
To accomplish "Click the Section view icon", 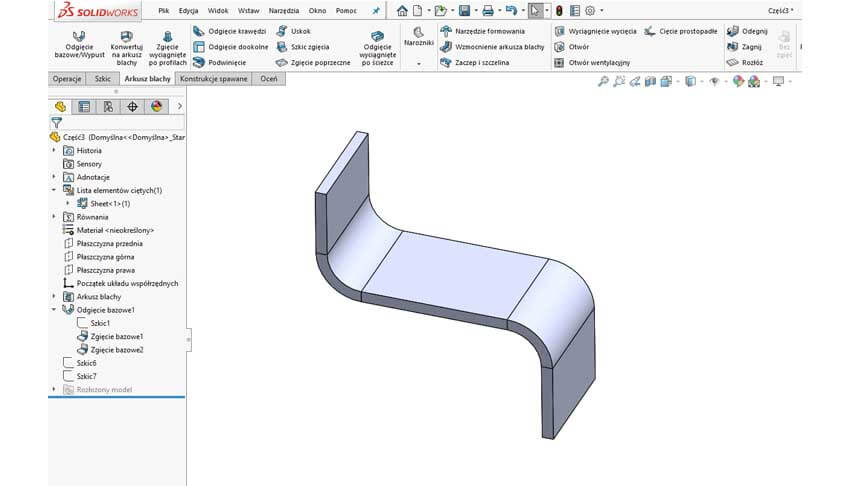I will (x=651, y=81).
